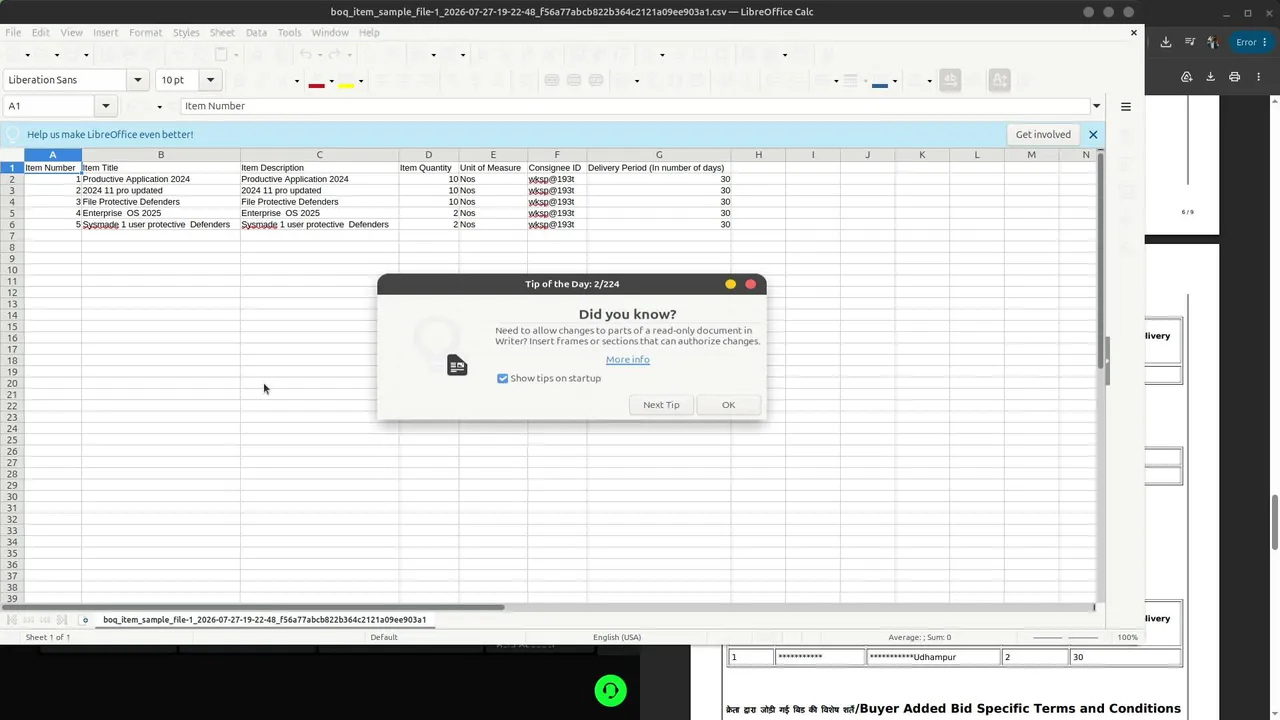Viewport: 1280px width, 720px height.
Task: Click the Get involved button
Action: click(1043, 134)
